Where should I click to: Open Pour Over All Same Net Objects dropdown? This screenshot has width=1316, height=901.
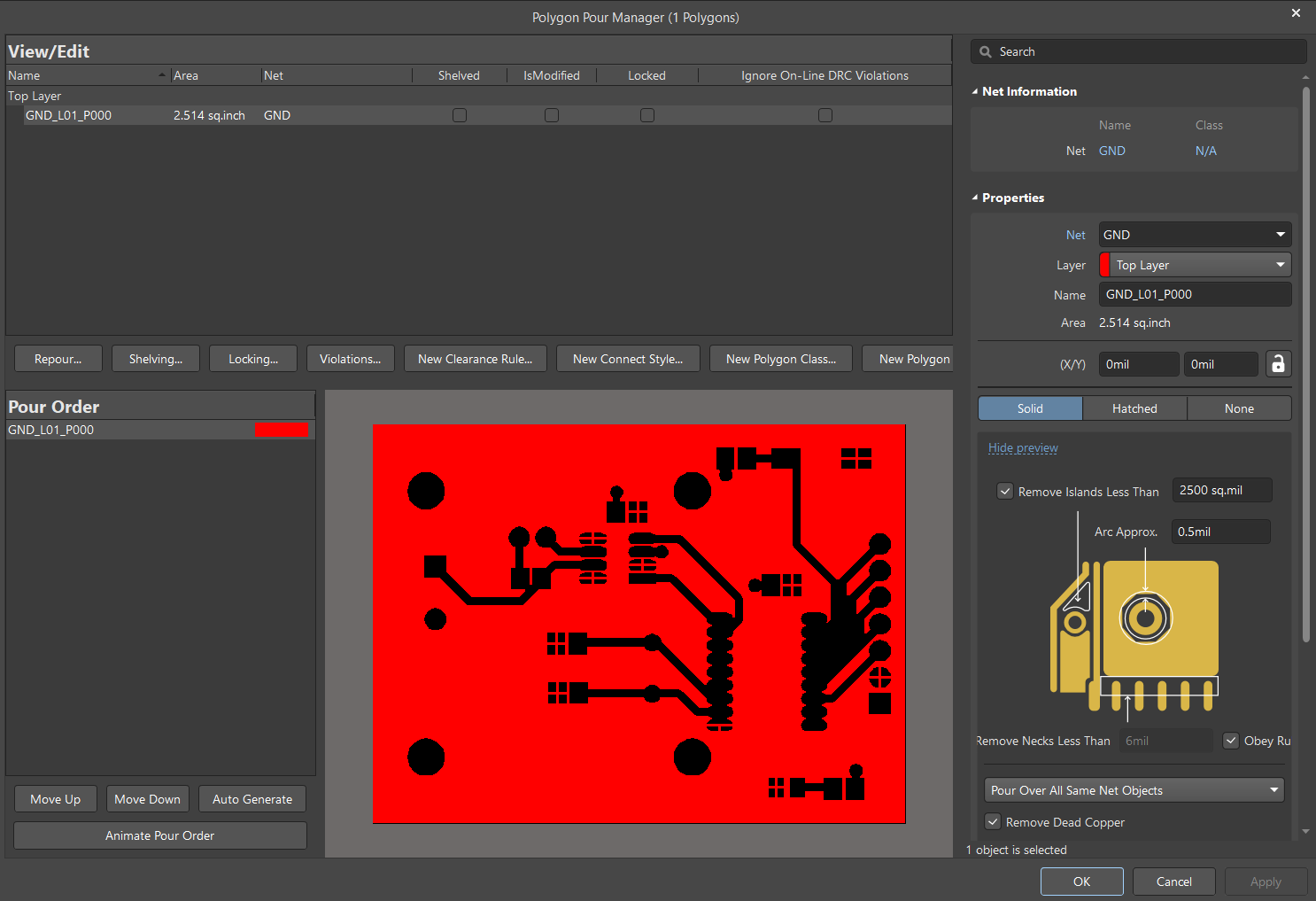point(1134,790)
